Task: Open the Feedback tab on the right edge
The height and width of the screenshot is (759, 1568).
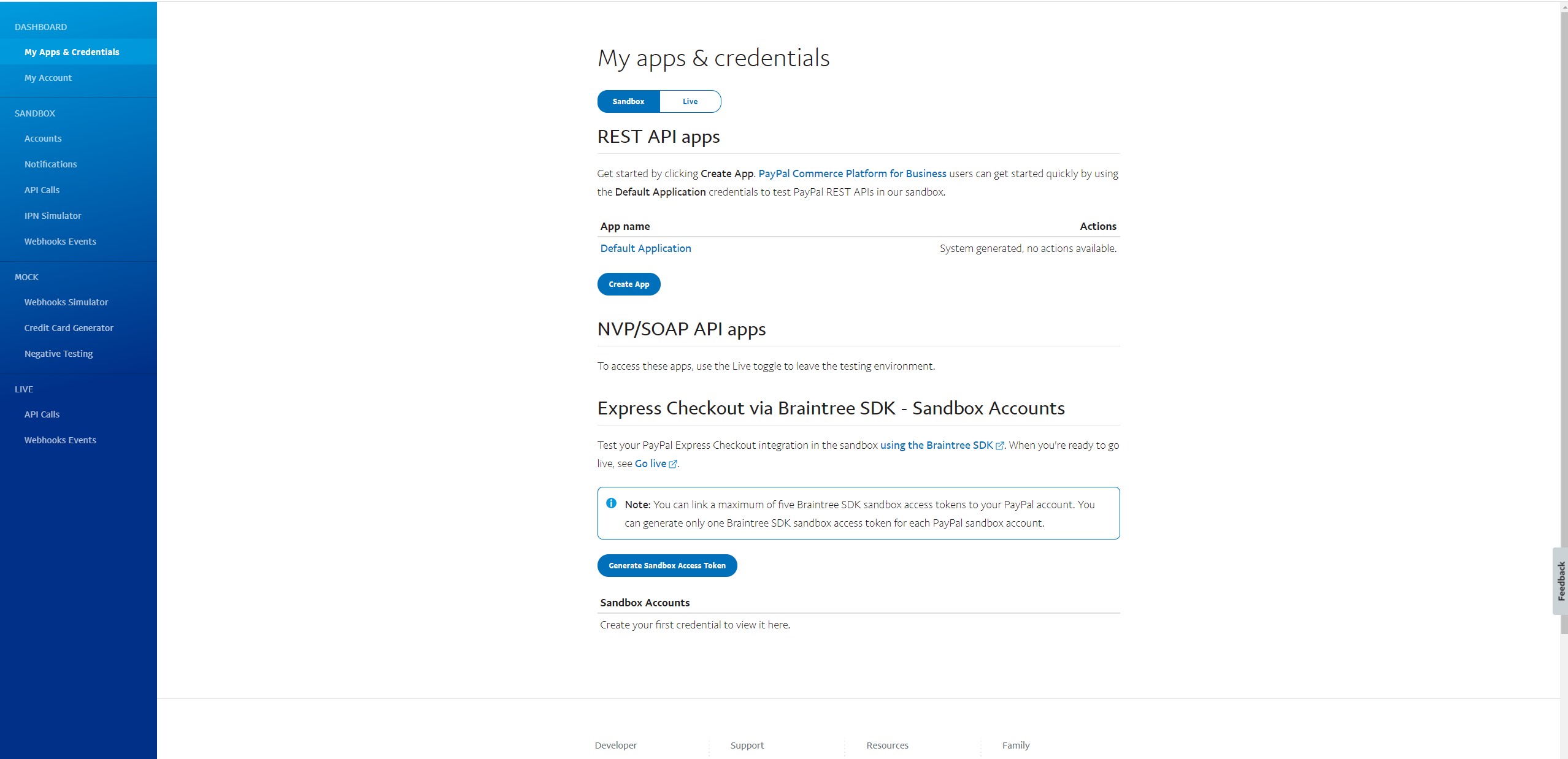Action: click(1561, 579)
